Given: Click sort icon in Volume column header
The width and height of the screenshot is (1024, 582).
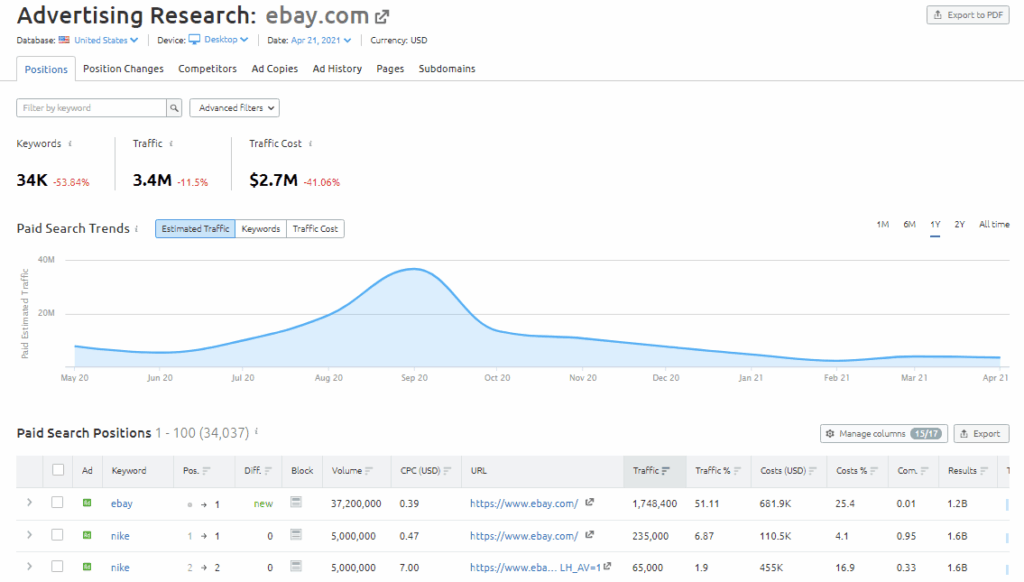Looking at the screenshot, I should click(x=370, y=471).
